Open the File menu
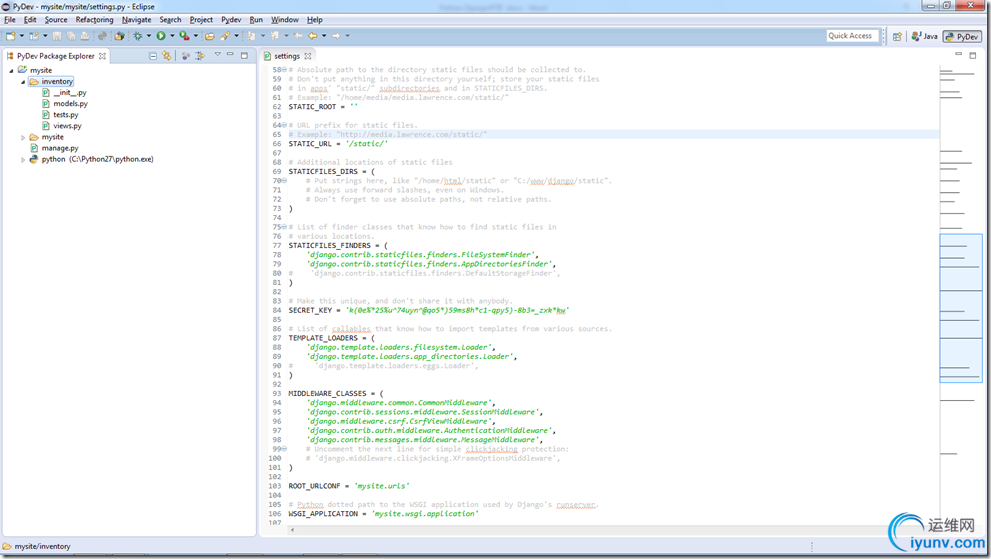This screenshot has height=559, width=991. pos(10,20)
